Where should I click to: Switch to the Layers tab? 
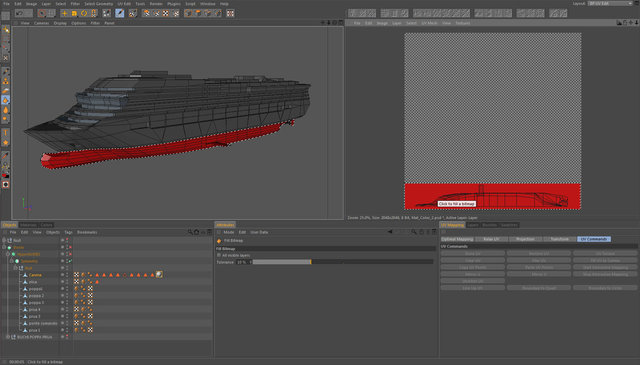tap(473, 225)
